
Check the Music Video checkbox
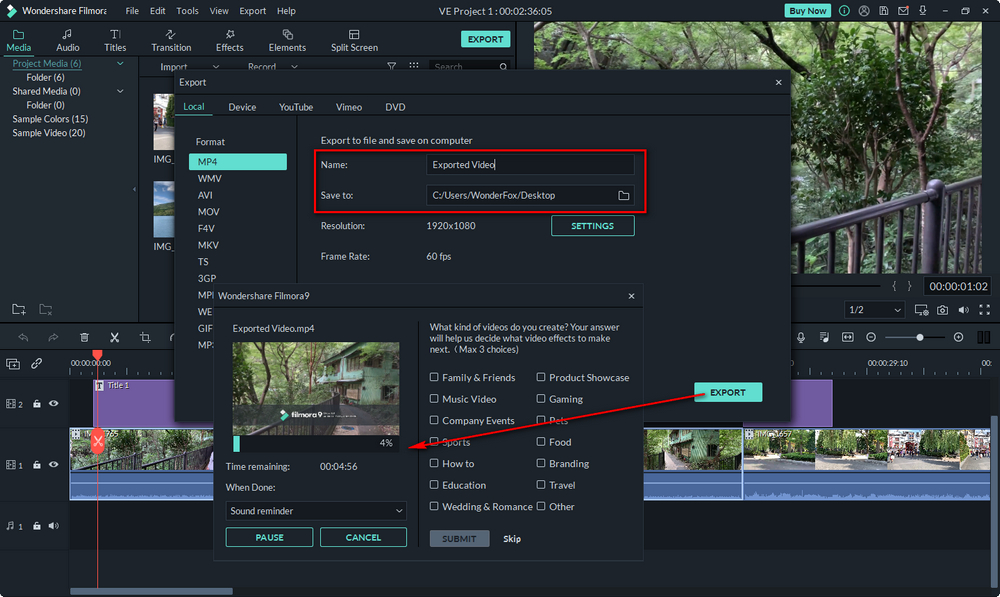point(434,399)
